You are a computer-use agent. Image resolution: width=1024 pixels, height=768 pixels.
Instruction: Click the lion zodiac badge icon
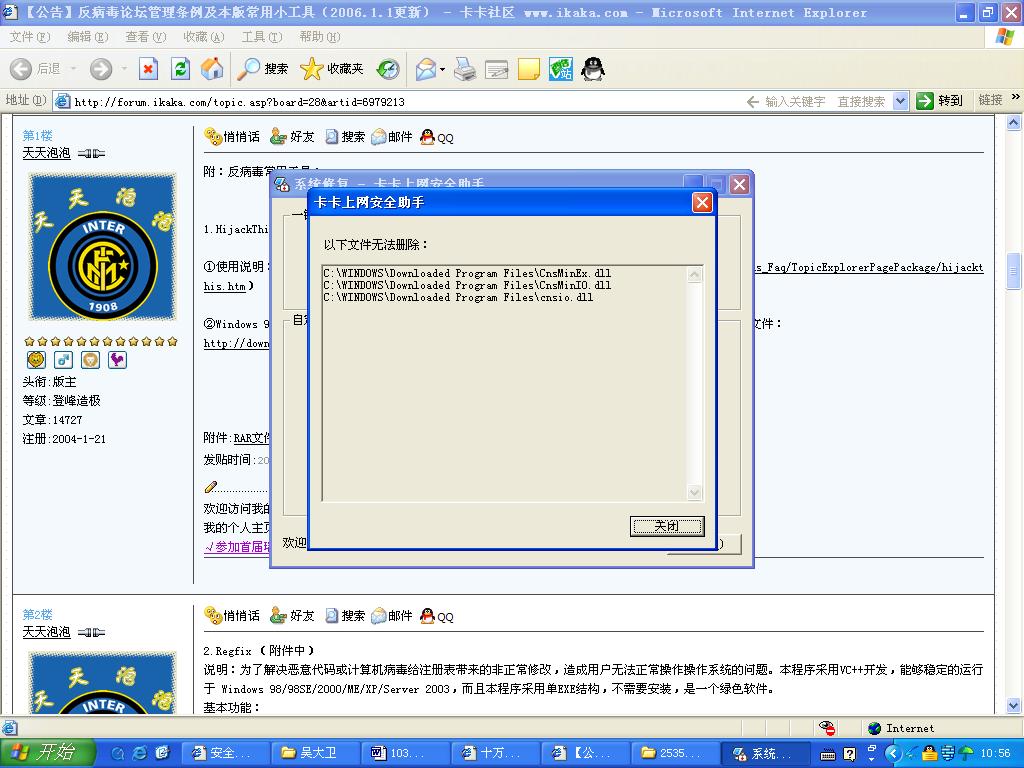pyautogui.click(x=90, y=359)
